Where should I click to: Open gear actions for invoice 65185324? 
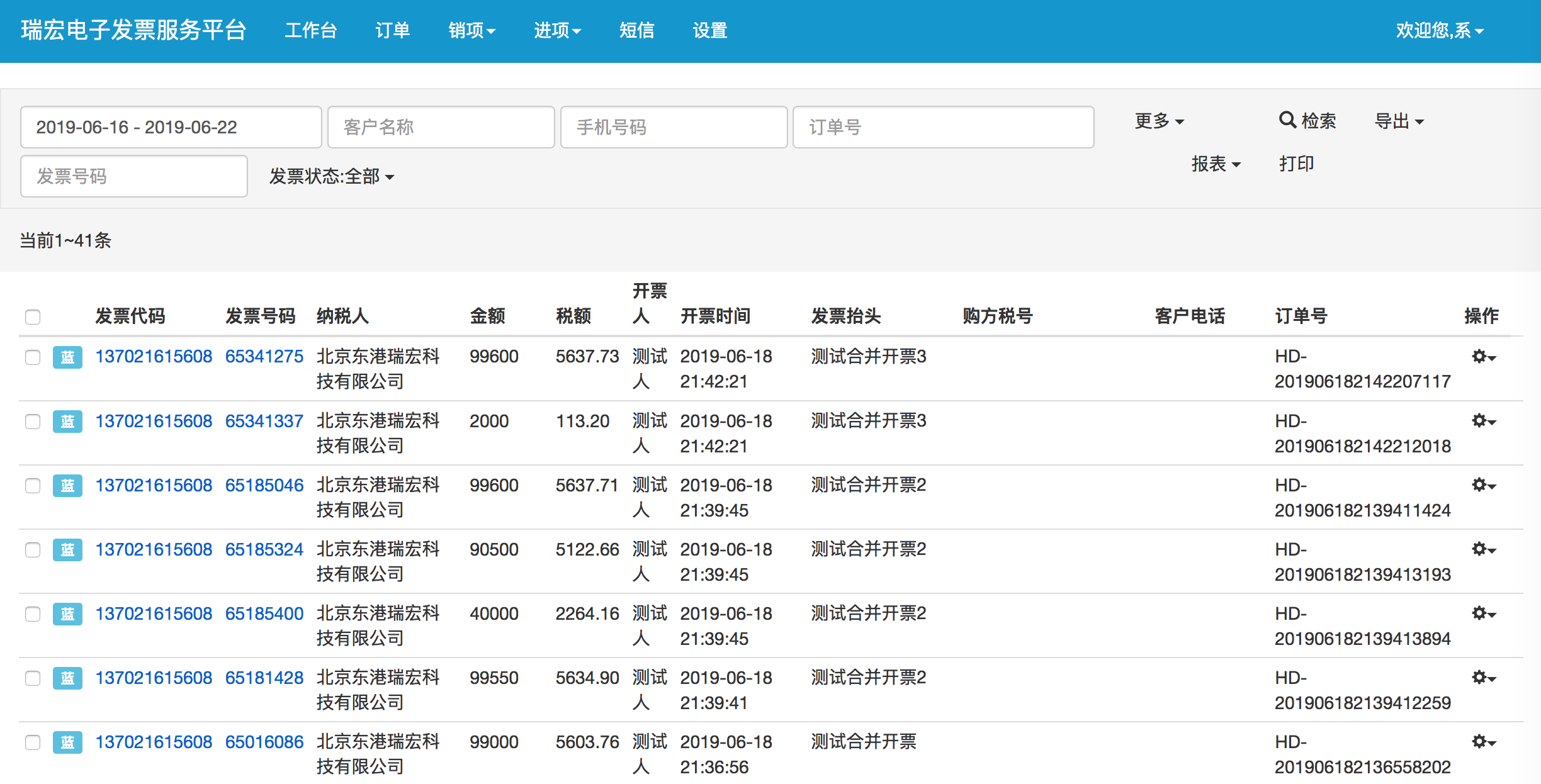1484,549
